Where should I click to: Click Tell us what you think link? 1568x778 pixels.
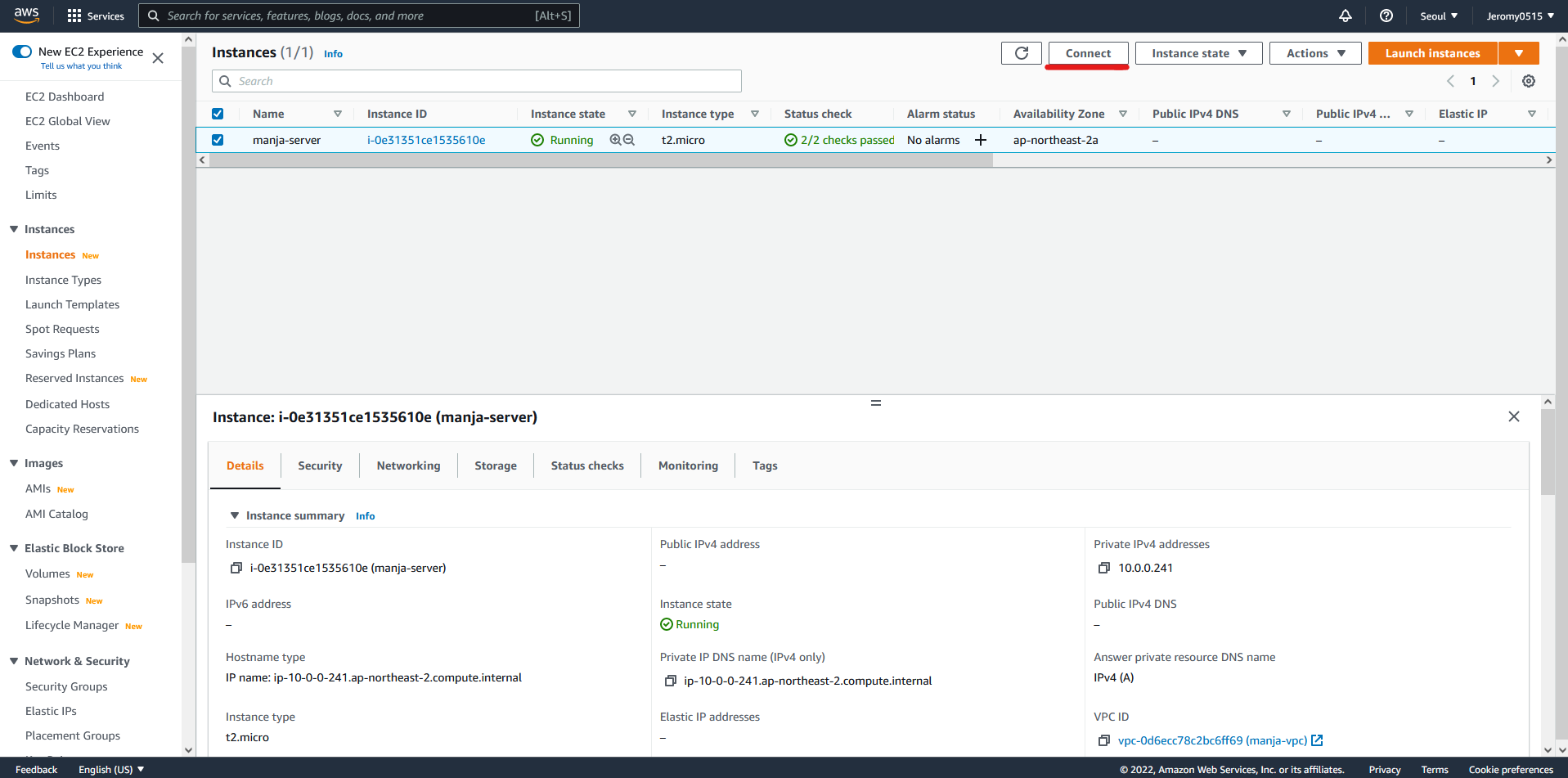pos(81,66)
